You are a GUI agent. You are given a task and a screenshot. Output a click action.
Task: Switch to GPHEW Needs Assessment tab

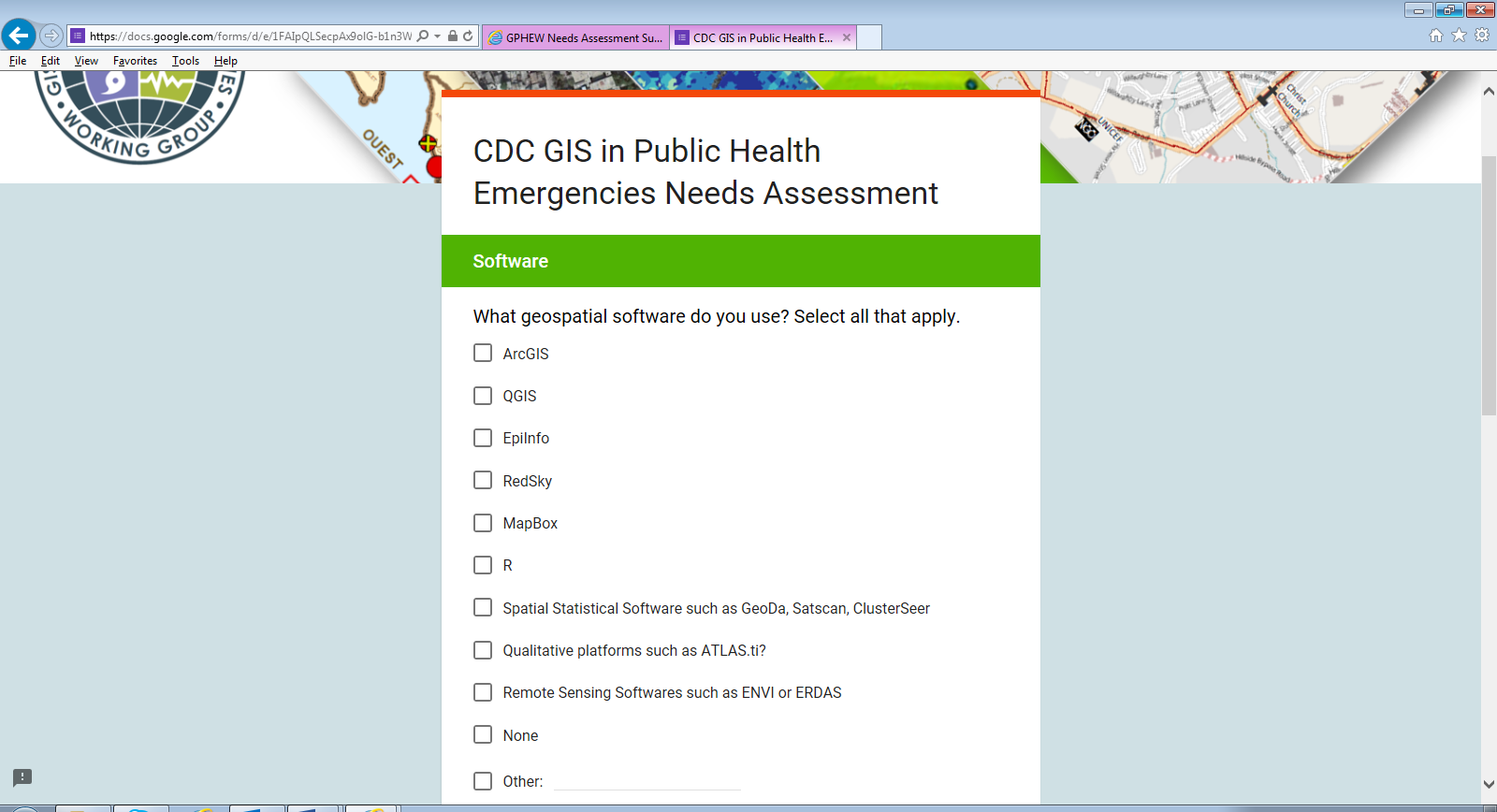575,37
